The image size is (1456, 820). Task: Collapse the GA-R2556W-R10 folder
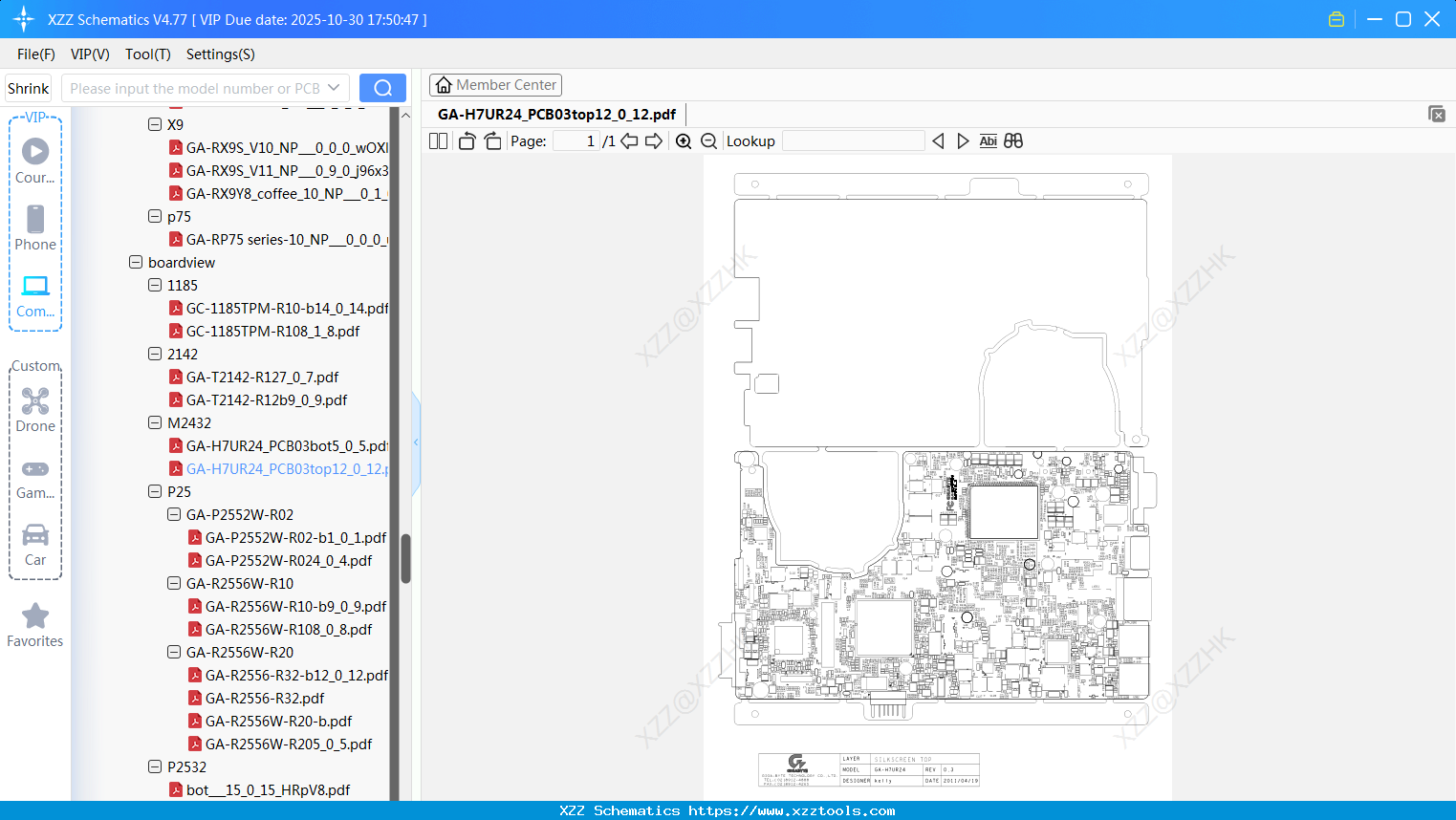point(174,583)
